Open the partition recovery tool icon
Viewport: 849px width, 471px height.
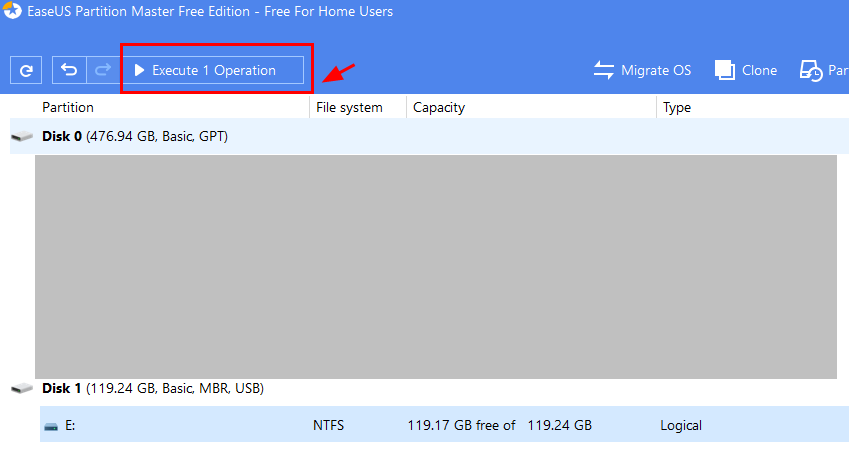[811, 70]
